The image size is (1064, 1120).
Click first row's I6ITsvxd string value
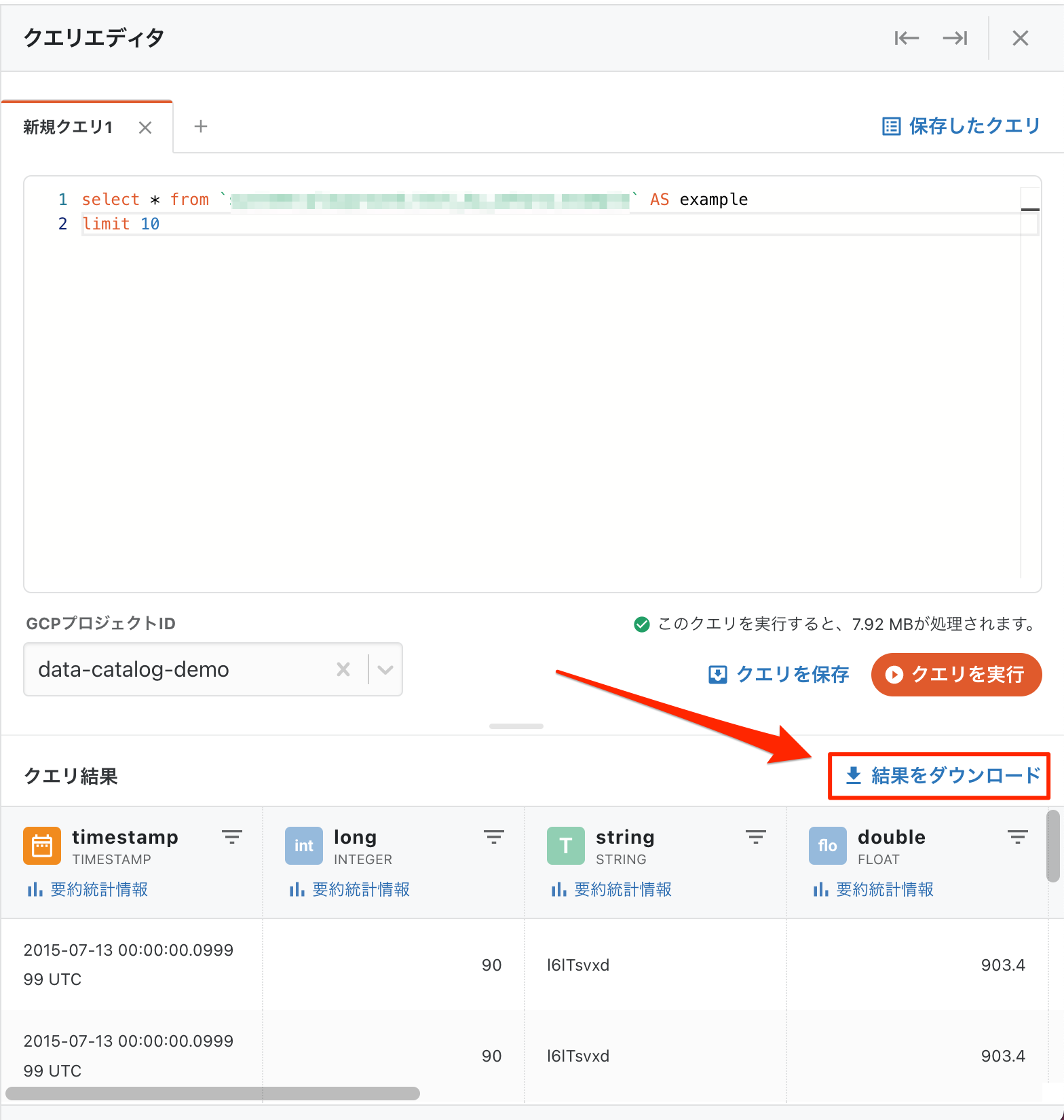(578, 965)
